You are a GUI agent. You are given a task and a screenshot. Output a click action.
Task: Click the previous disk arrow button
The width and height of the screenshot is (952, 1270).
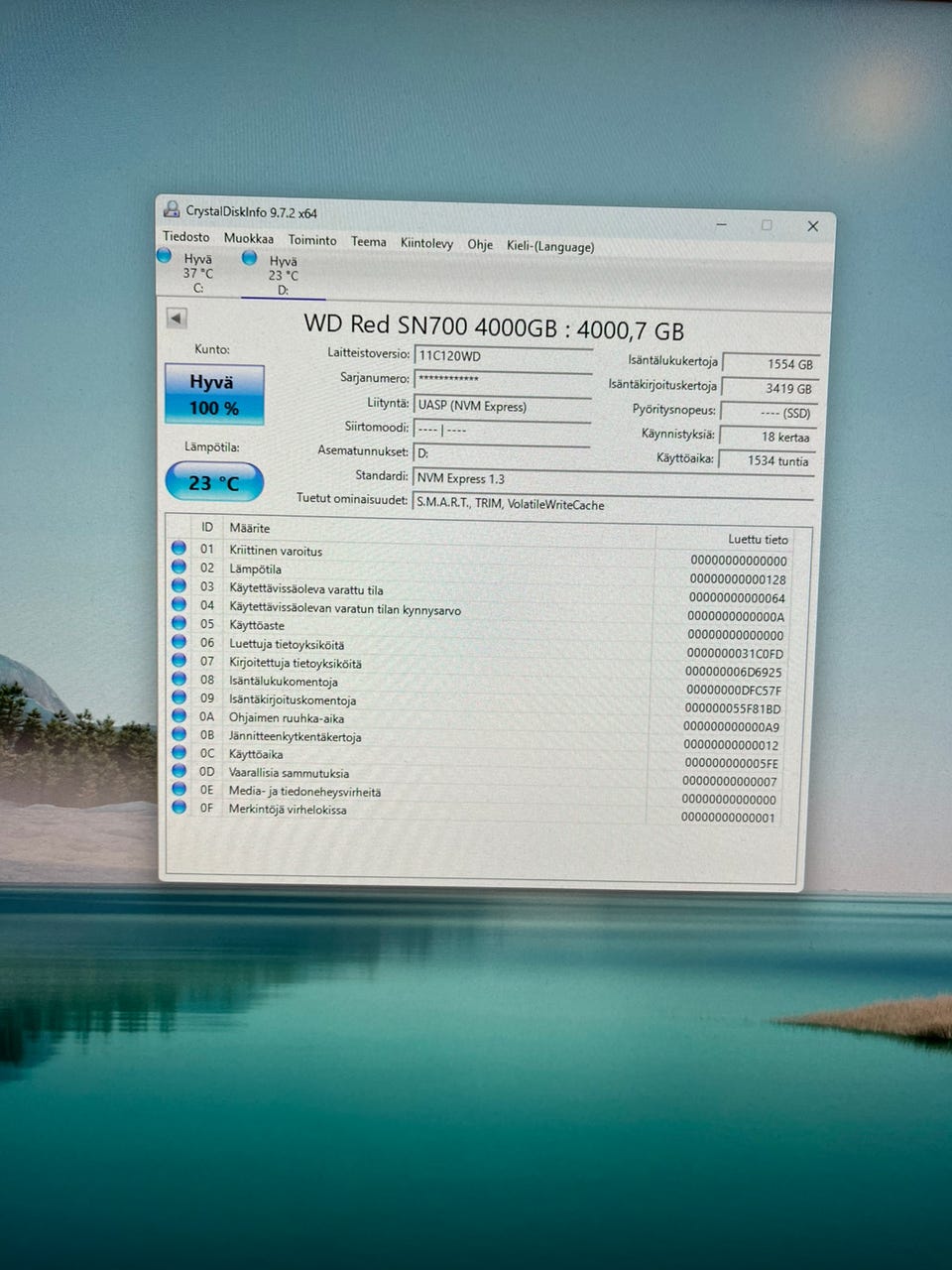coord(177,318)
